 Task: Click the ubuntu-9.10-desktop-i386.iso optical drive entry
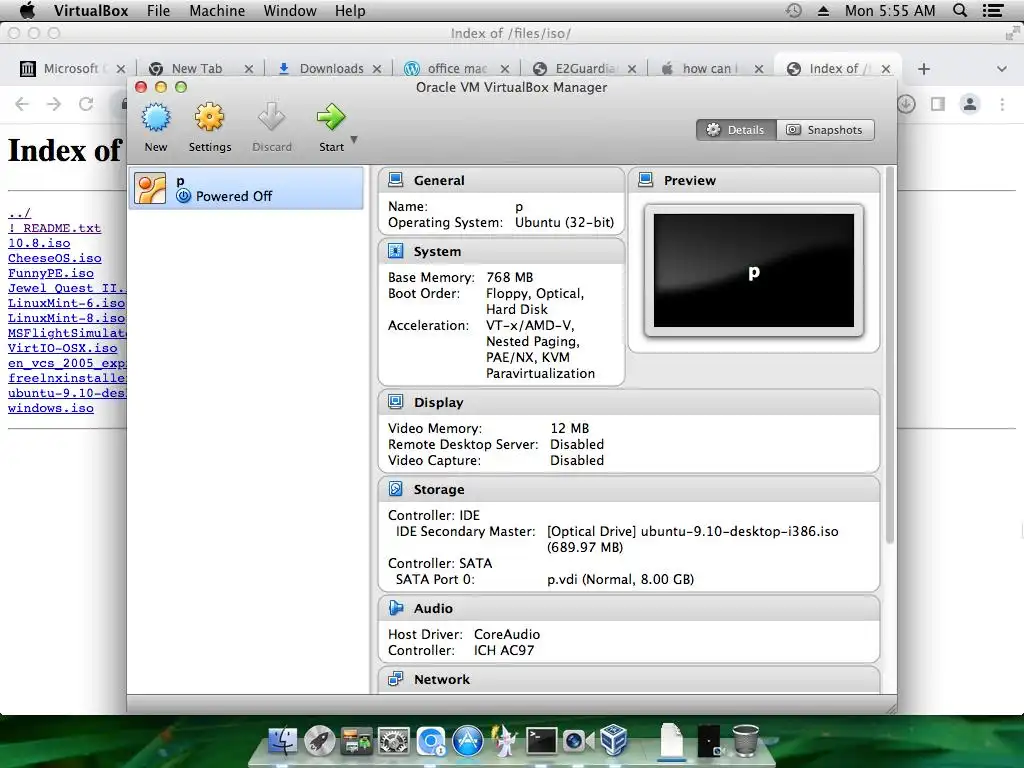point(692,539)
